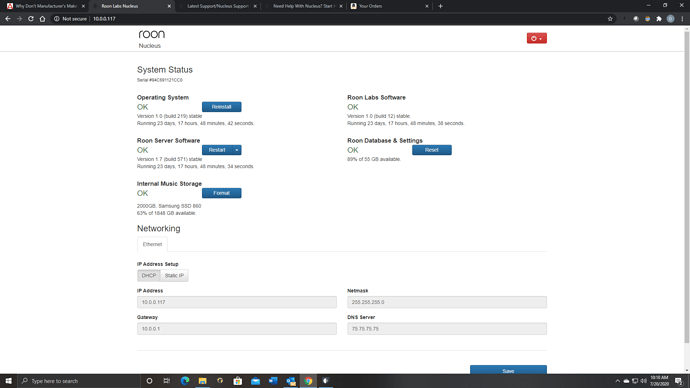Open OneDrive cloud tray icon
690x388 pixels.
tap(626, 381)
